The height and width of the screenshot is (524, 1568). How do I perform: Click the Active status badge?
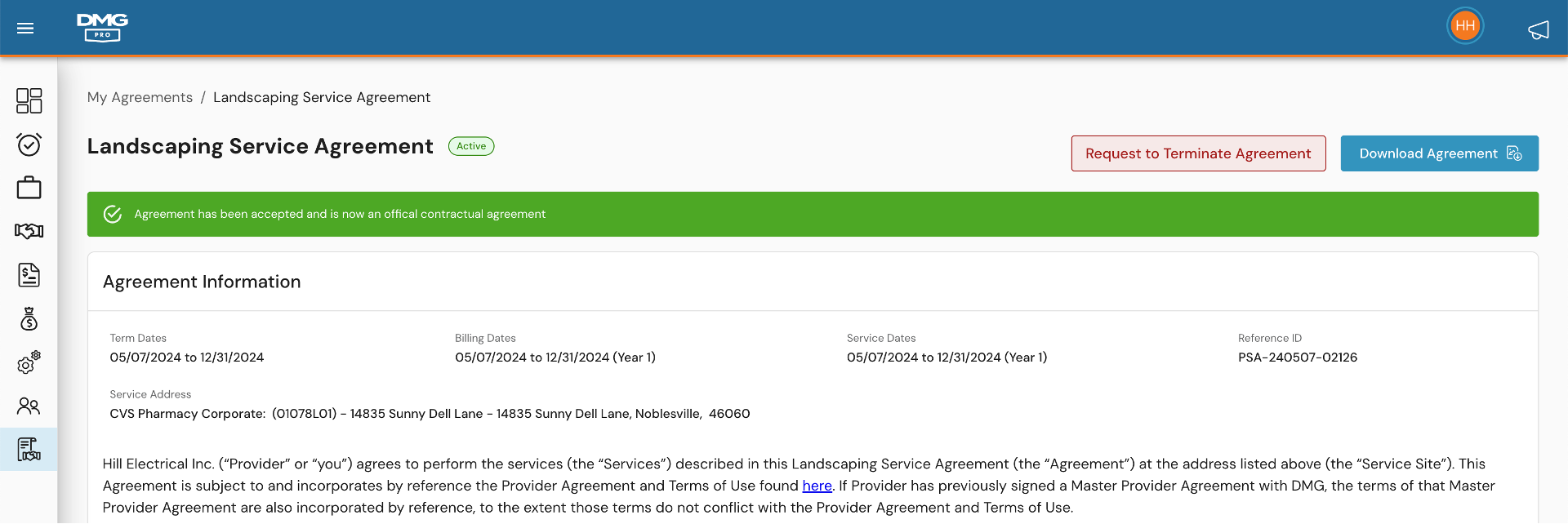(x=471, y=146)
